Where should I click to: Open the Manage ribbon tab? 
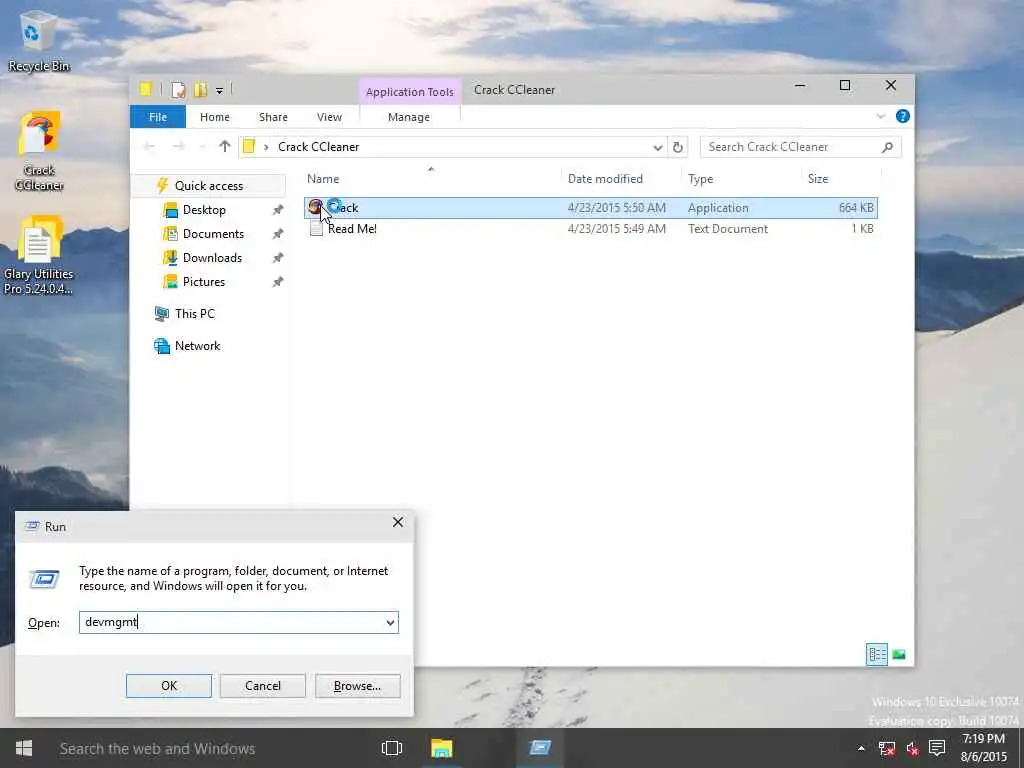click(409, 117)
